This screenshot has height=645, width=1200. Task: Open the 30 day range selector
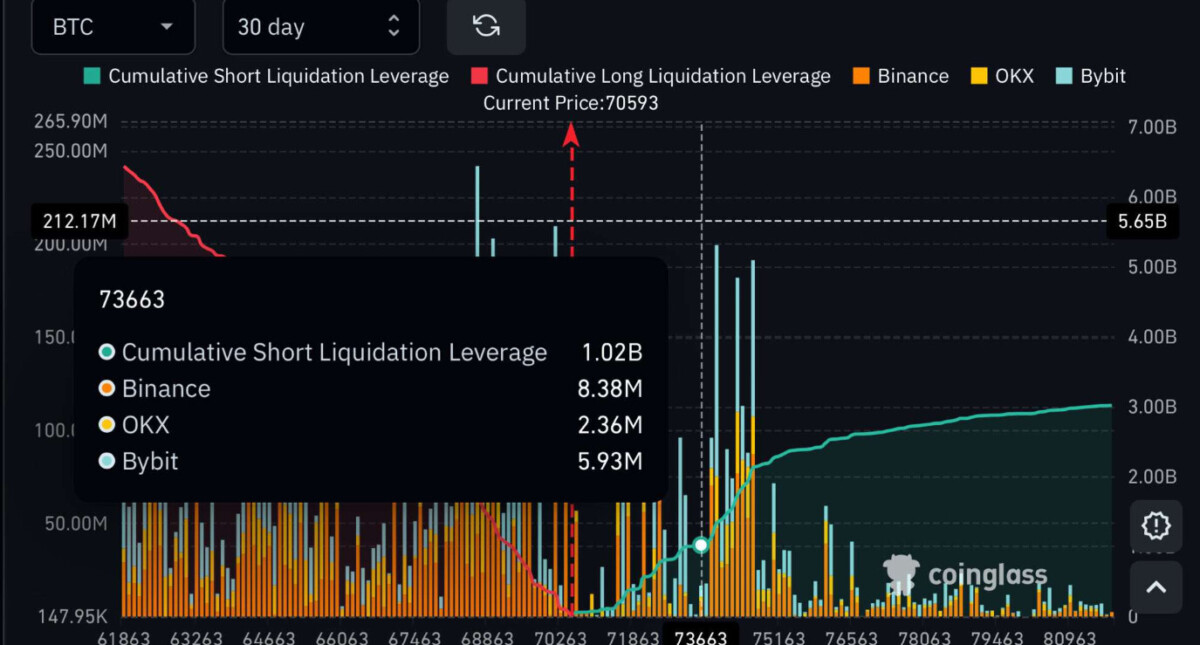[321, 27]
